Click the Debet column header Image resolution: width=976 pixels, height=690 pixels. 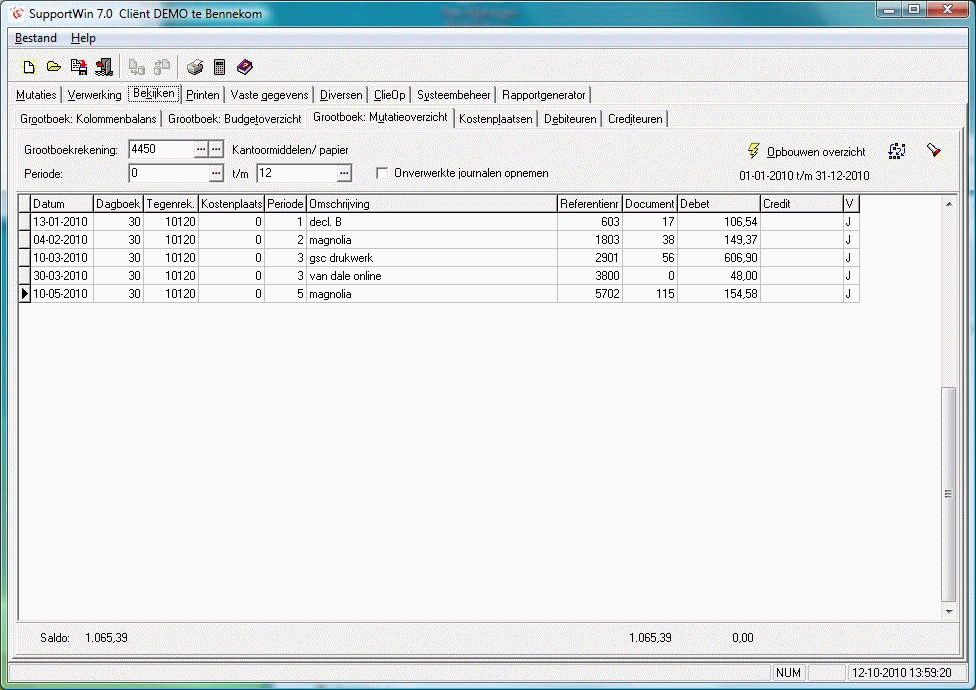(718, 204)
